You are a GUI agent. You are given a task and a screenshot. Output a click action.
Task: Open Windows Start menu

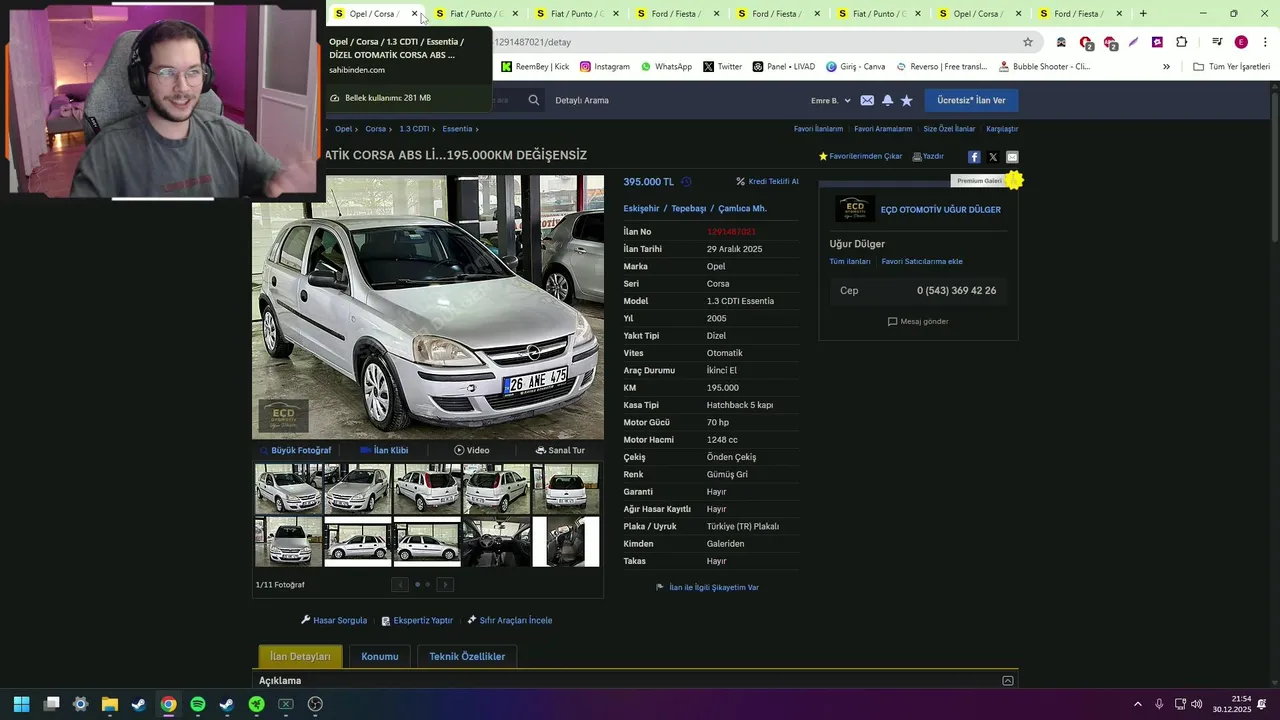click(22, 704)
